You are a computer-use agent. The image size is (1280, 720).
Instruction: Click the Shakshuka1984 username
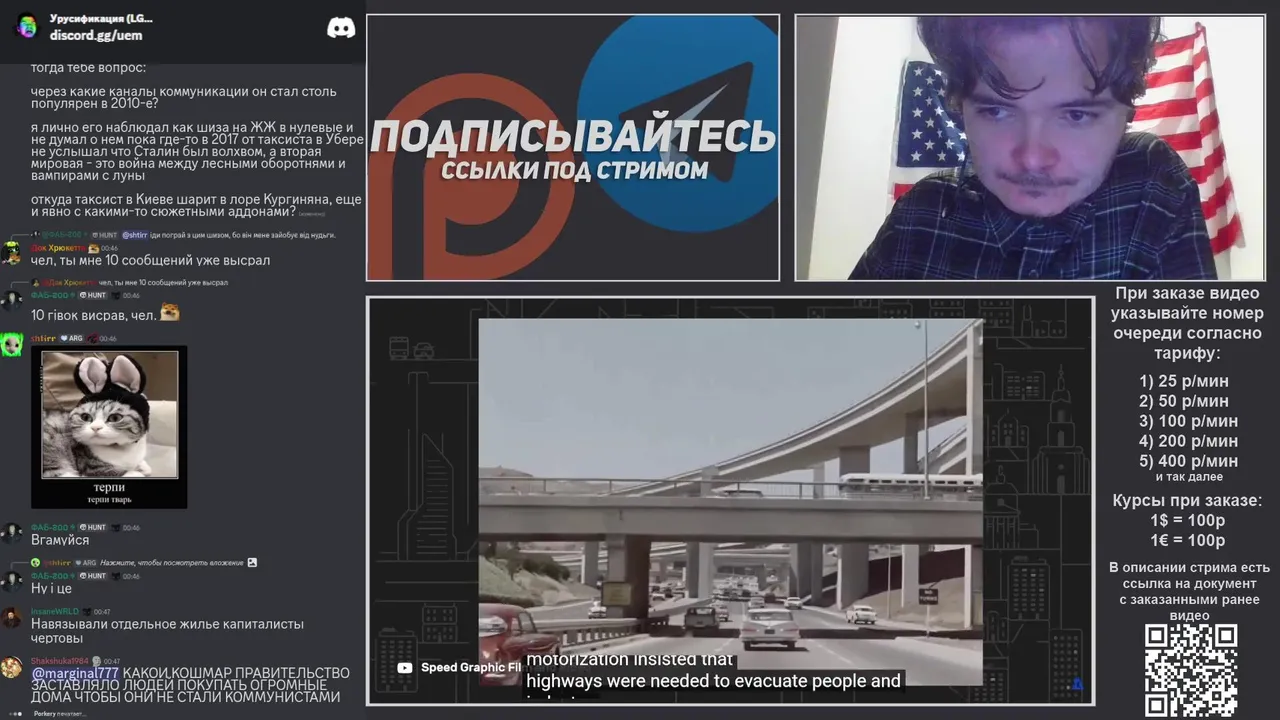[59, 661]
